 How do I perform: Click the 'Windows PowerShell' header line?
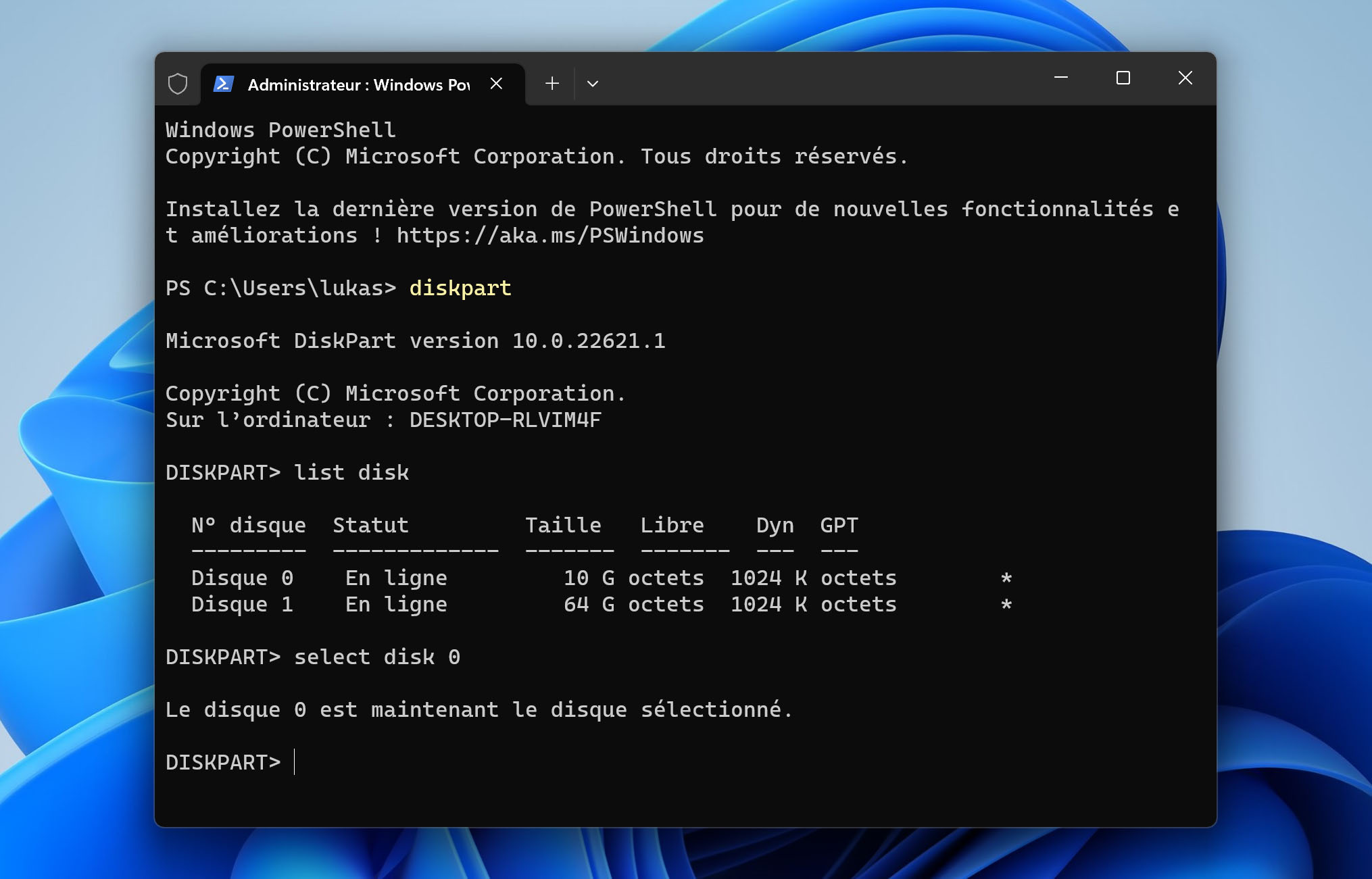pyautogui.click(x=280, y=130)
